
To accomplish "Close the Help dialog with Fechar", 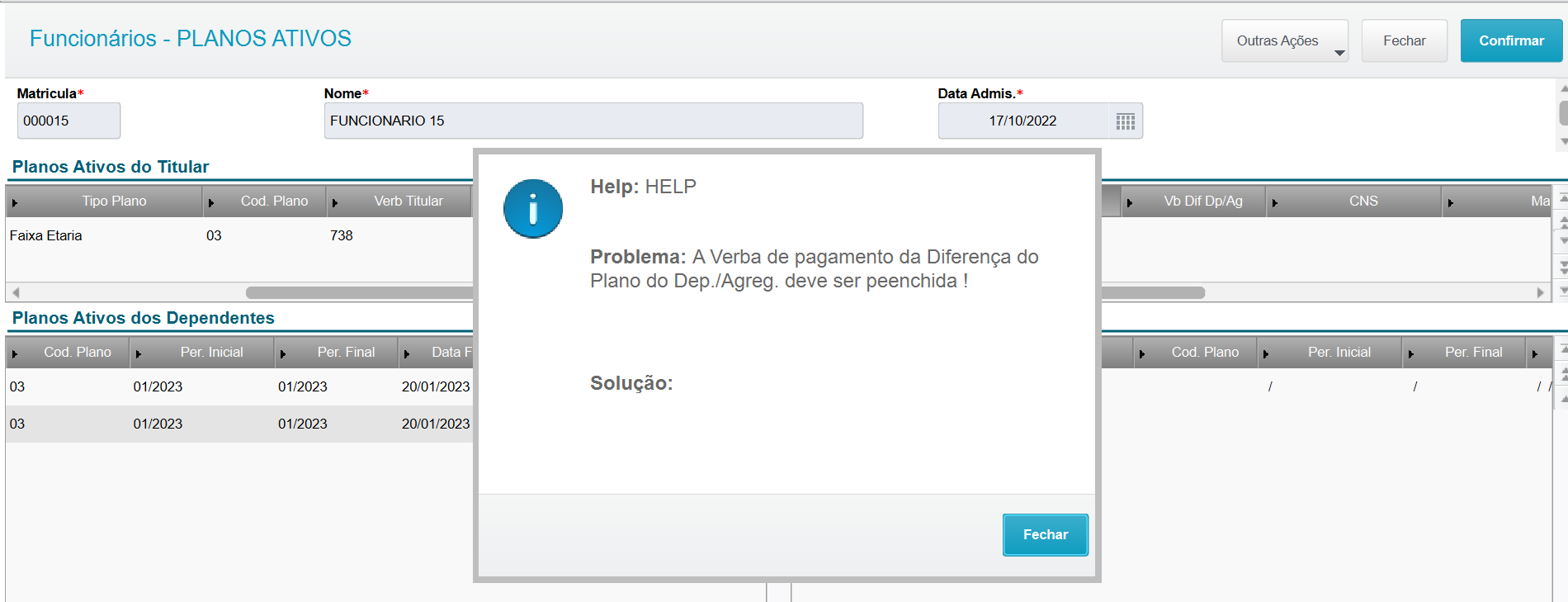I will tap(1046, 534).
